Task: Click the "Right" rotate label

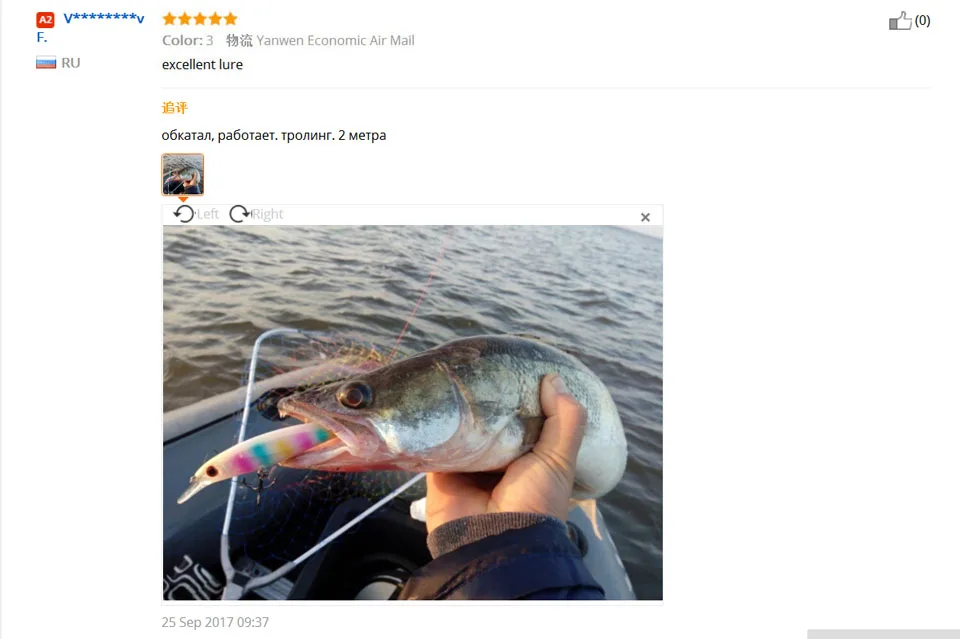Action: (x=268, y=214)
